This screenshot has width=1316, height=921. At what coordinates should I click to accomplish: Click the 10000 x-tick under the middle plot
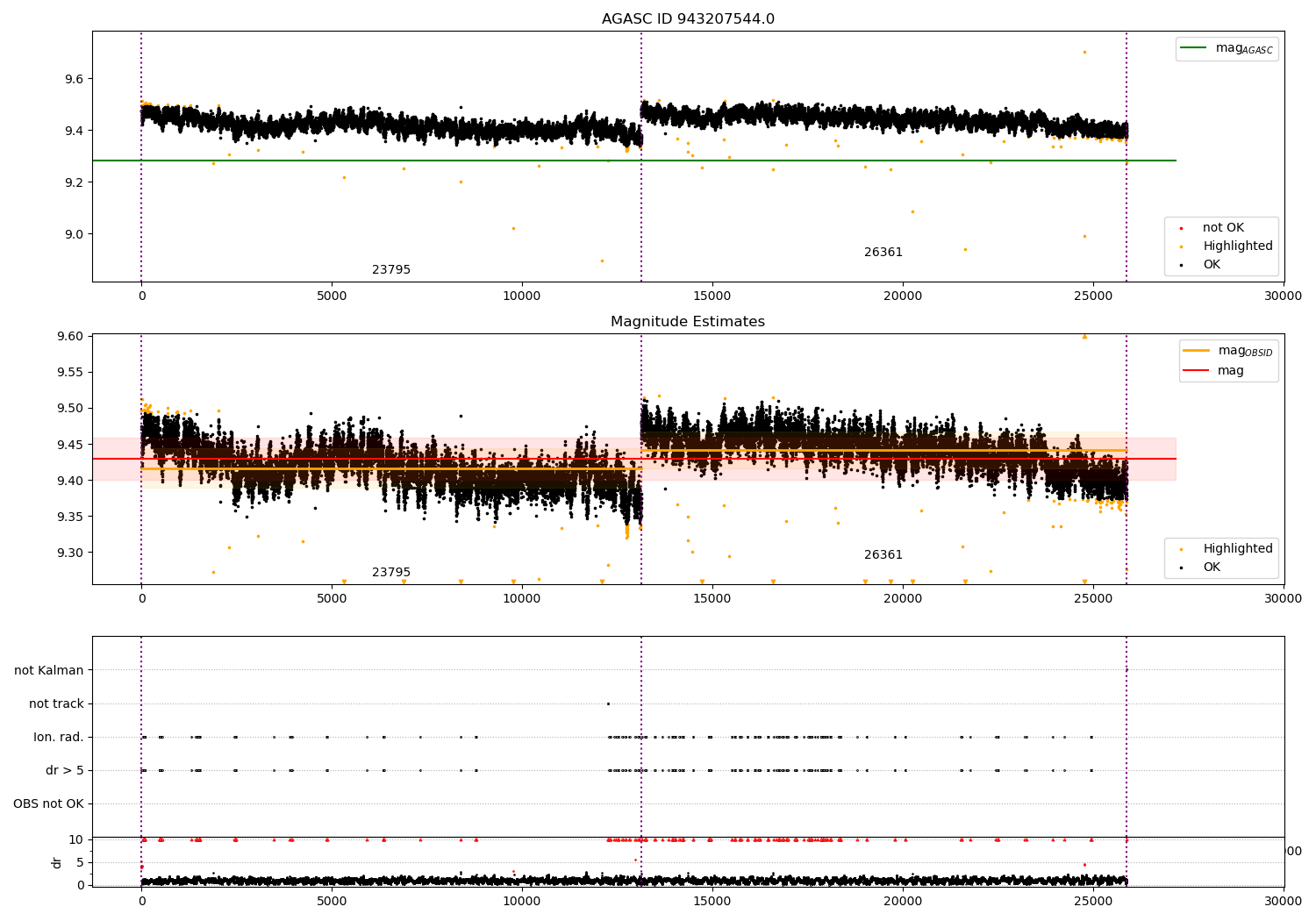pyautogui.click(x=522, y=599)
